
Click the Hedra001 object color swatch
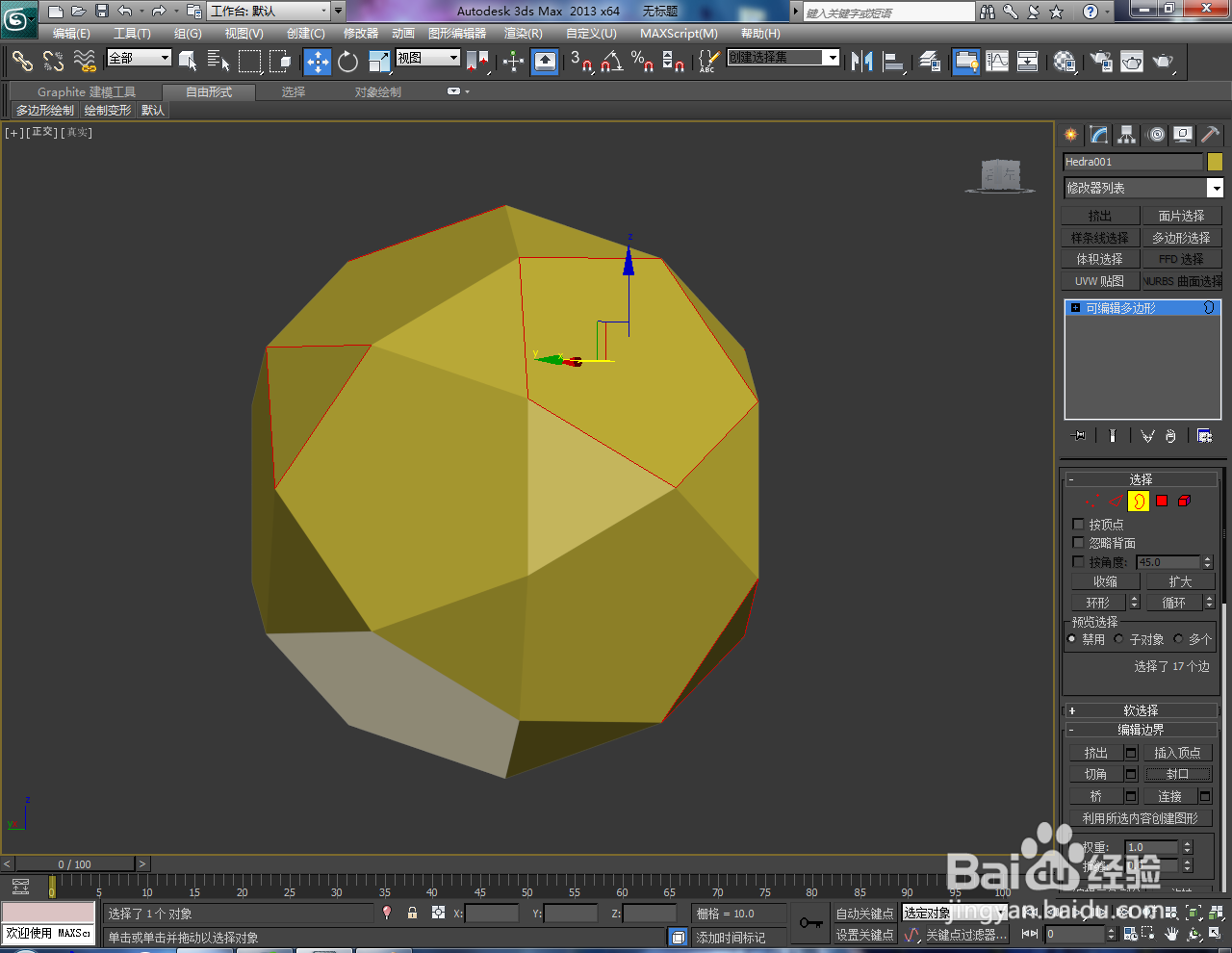(1215, 162)
